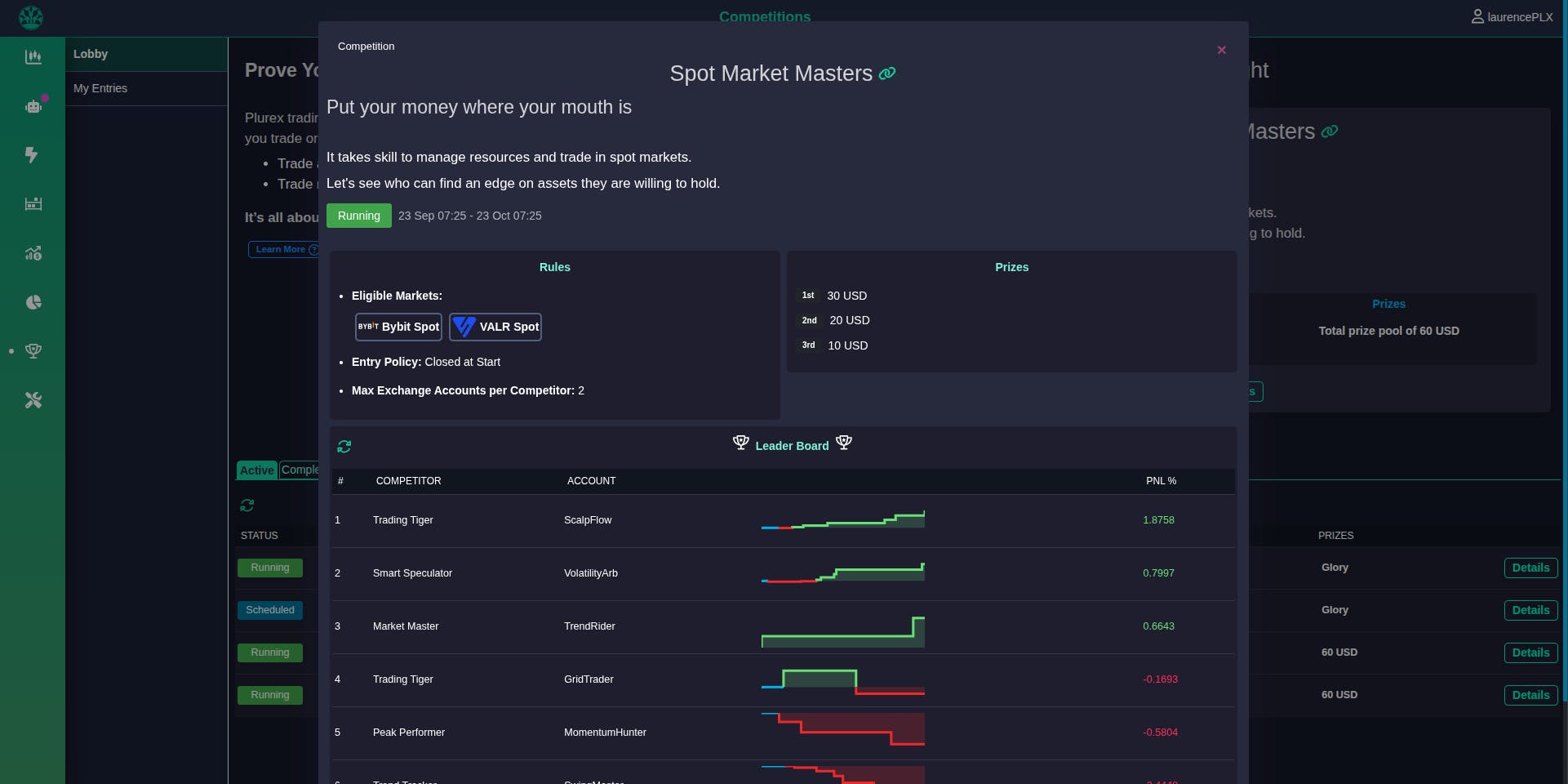
Task: Open the chart markets sidebar icon
Action: tap(33, 57)
